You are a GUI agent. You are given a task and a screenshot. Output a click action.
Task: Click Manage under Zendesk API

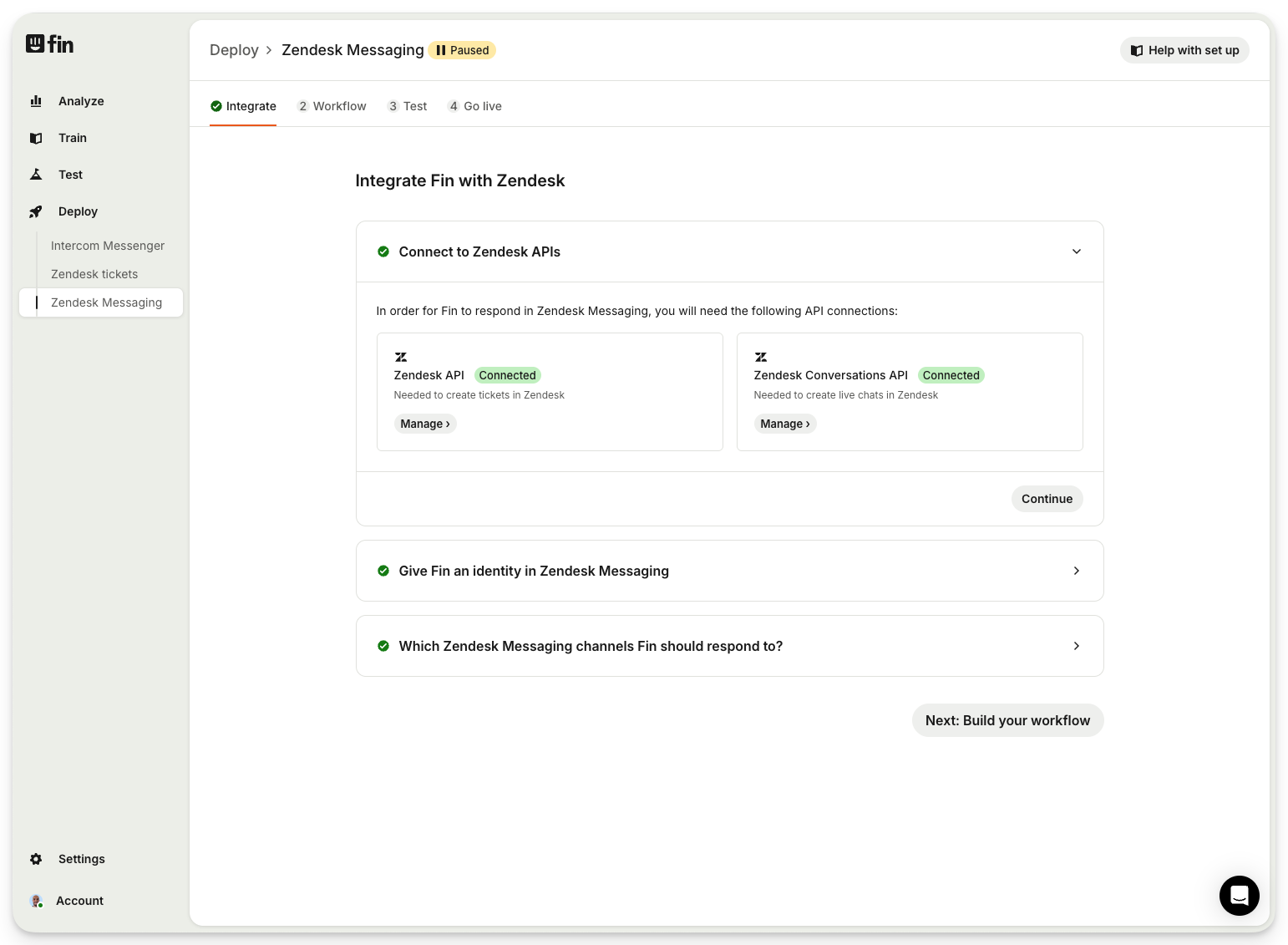(424, 424)
